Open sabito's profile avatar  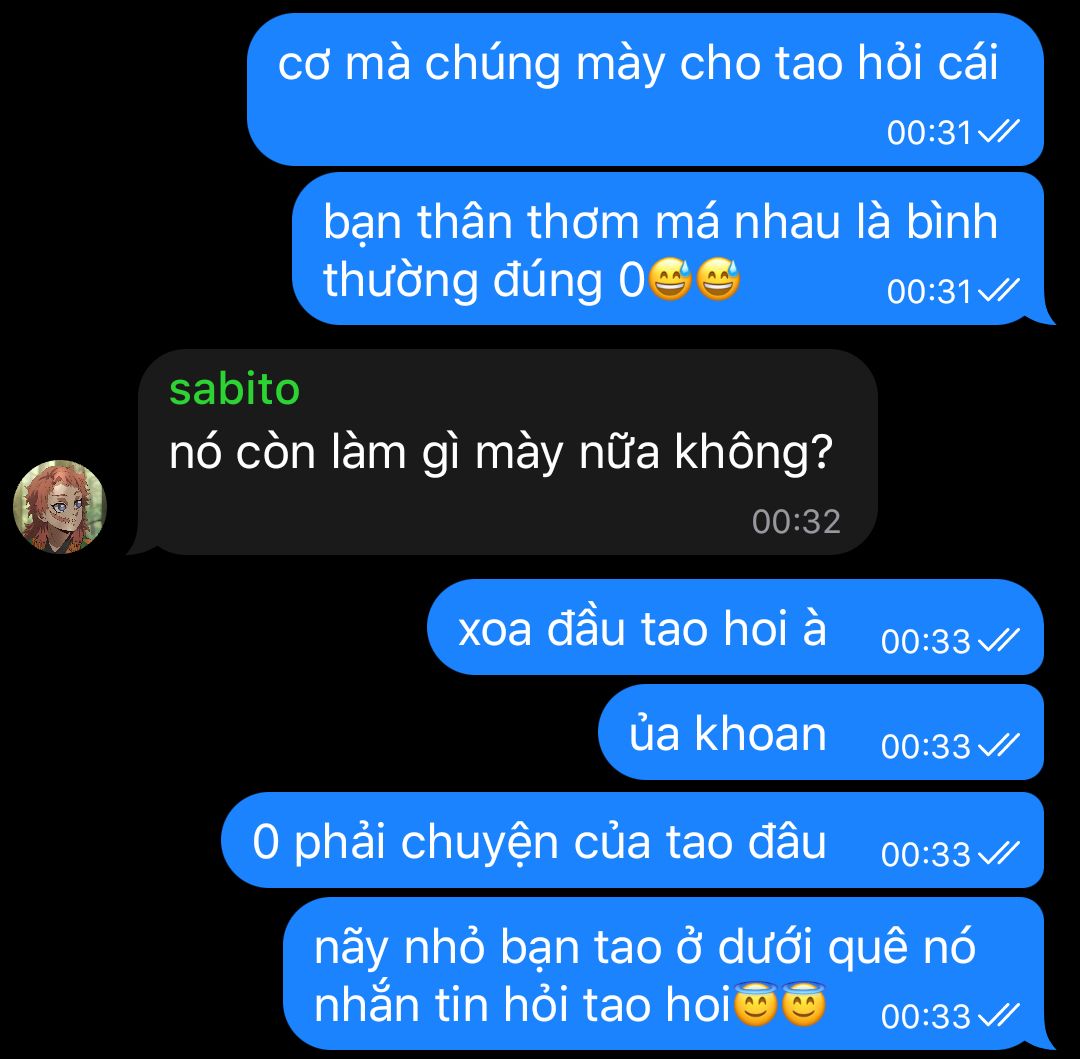click(x=60, y=507)
